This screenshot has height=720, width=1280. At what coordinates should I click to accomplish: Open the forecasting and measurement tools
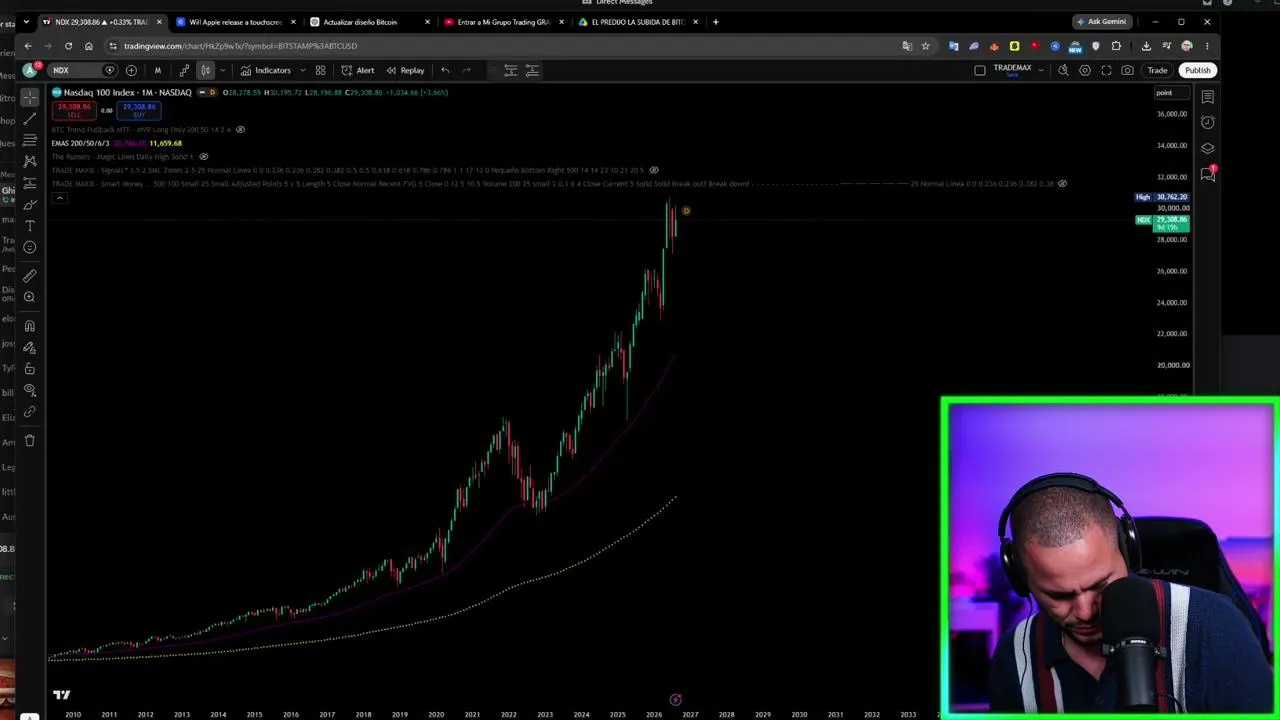30,183
